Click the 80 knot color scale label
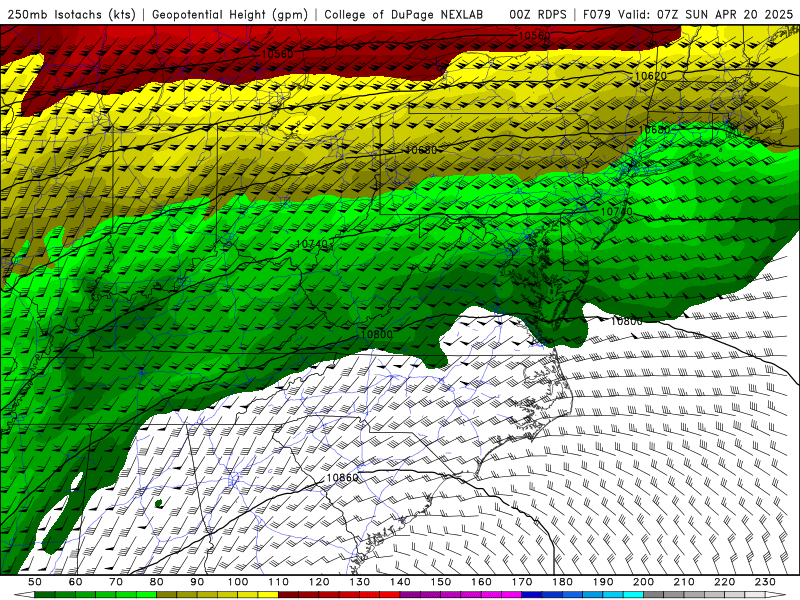Image resolution: width=800 pixels, height=600 pixels. click(x=157, y=582)
